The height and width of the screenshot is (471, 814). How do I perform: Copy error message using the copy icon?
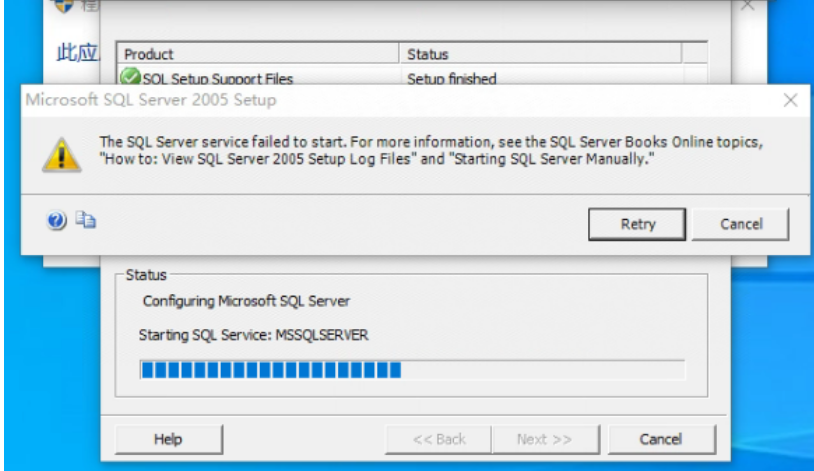tap(86, 220)
